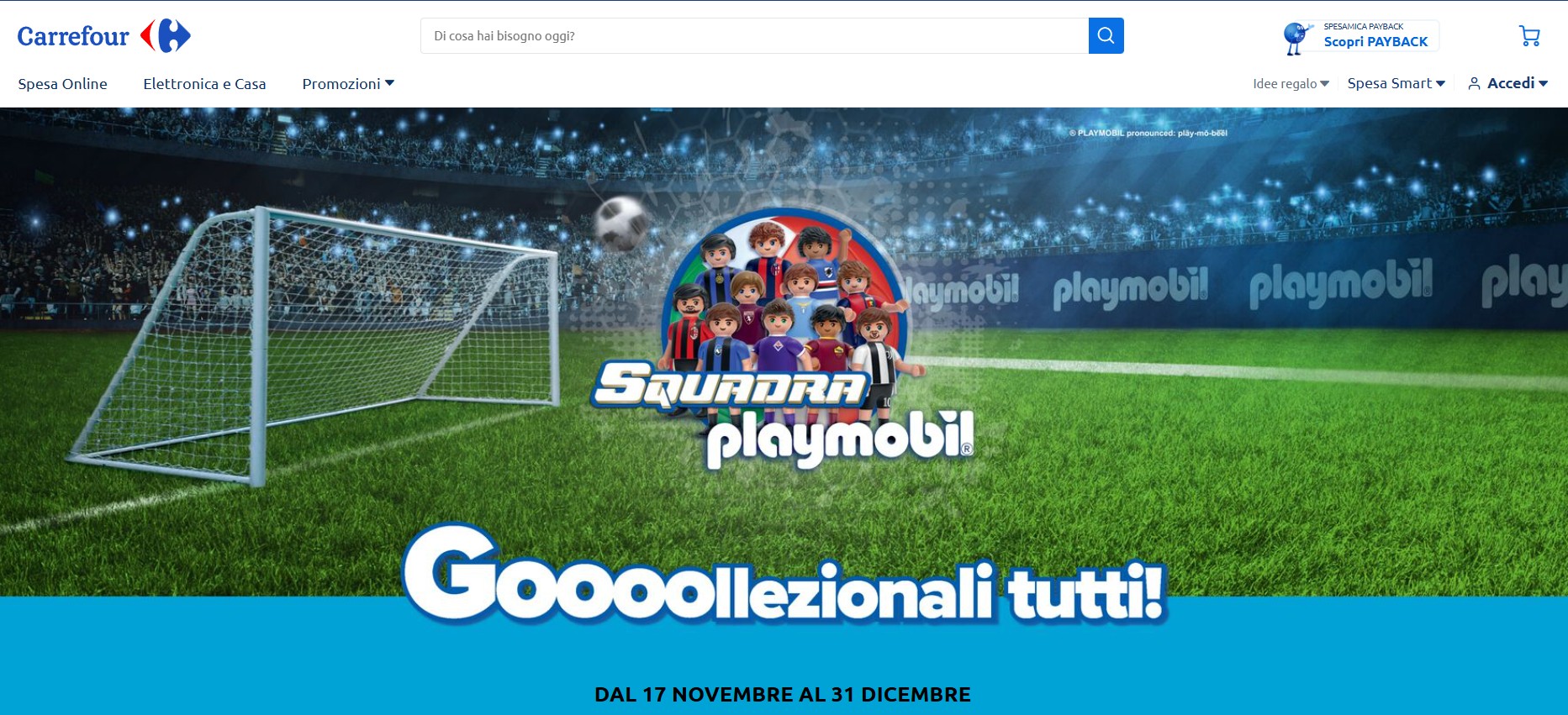The height and width of the screenshot is (715, 1568).
Task: Click the Payback mascot icon
Action: (1296, 38)
